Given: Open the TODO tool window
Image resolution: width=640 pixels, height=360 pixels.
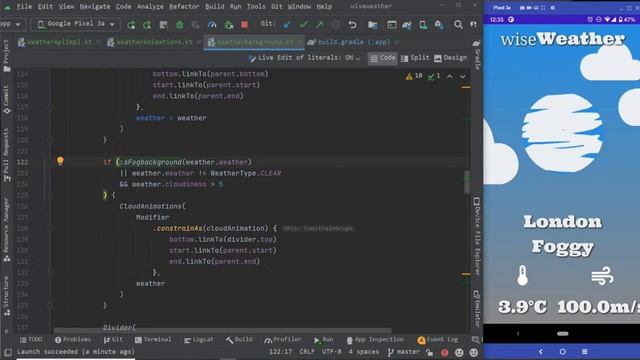Looking at the screenshot, I should tap(31, 340).
